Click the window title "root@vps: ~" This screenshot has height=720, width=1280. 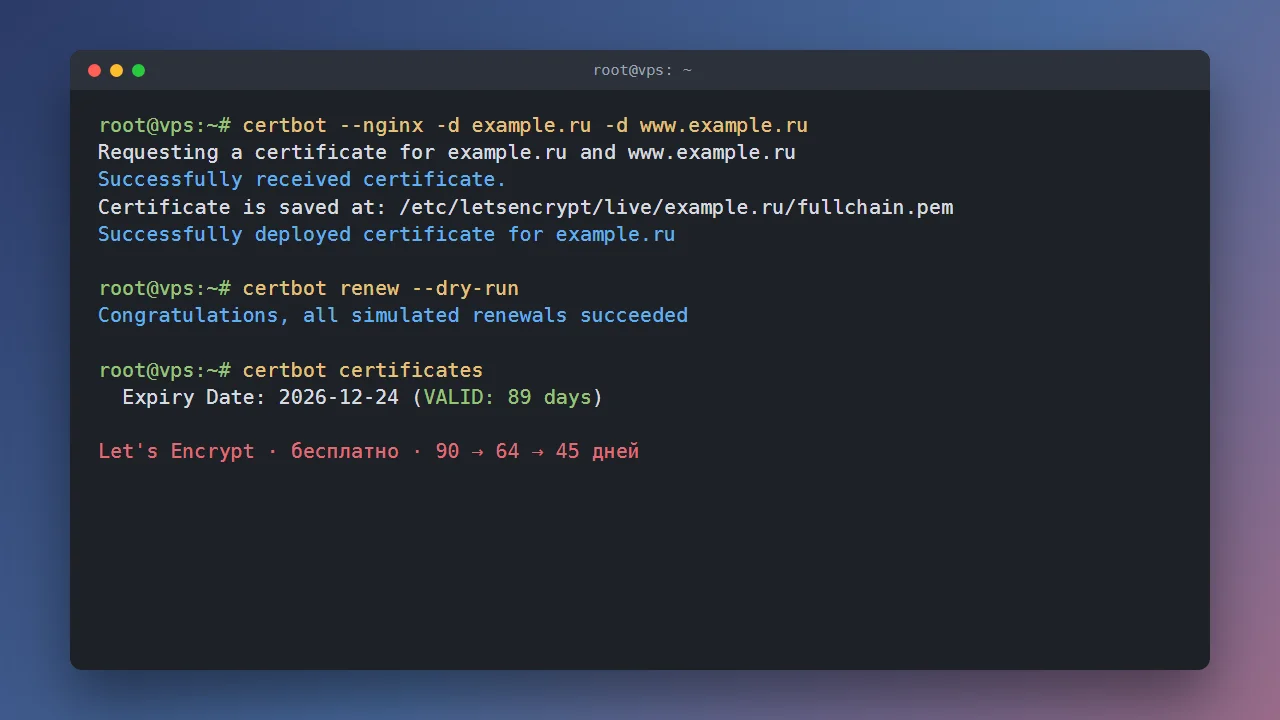click(x=642, y=70)
